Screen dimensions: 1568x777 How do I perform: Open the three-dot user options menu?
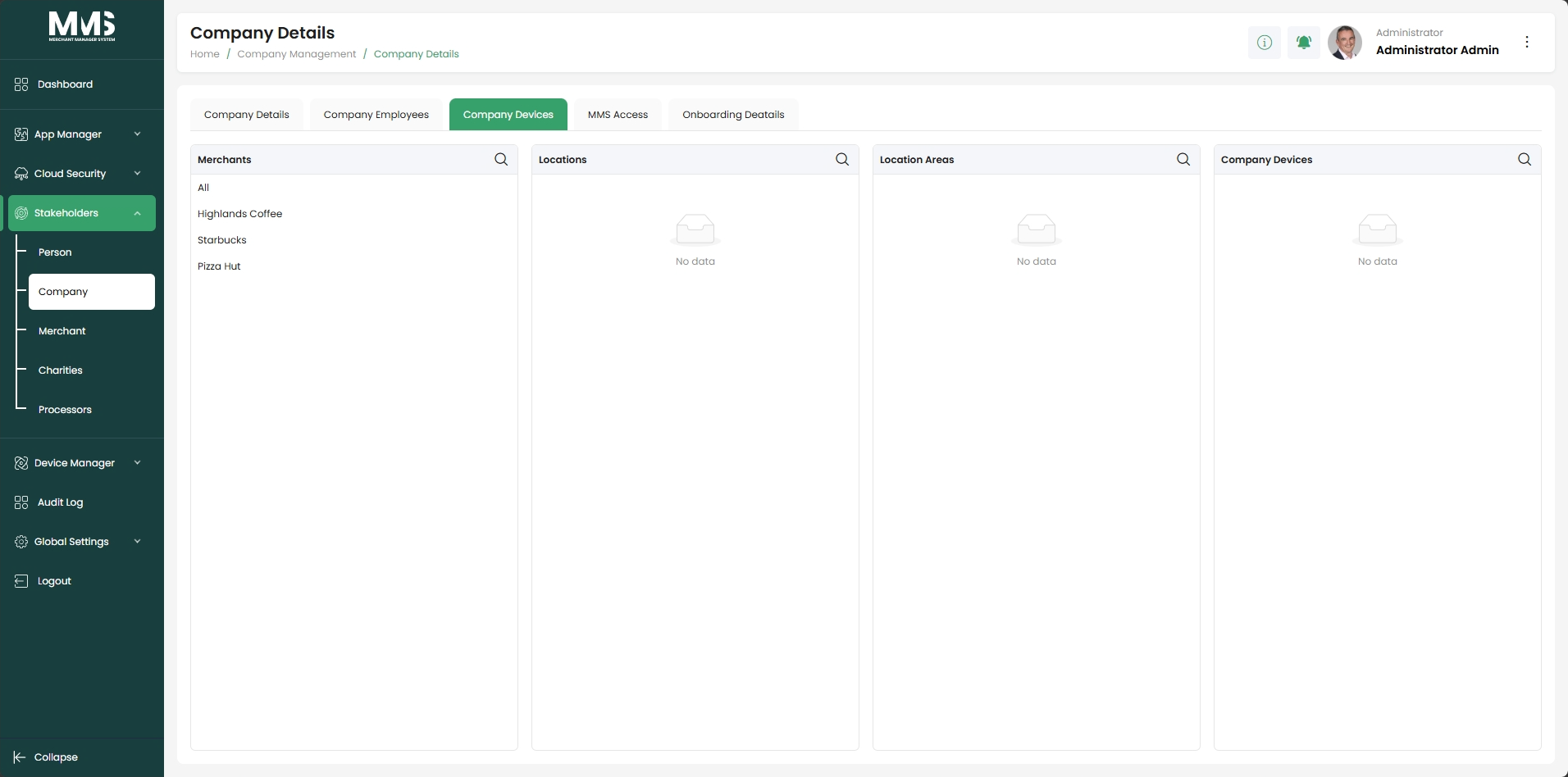click(1527, 43)
